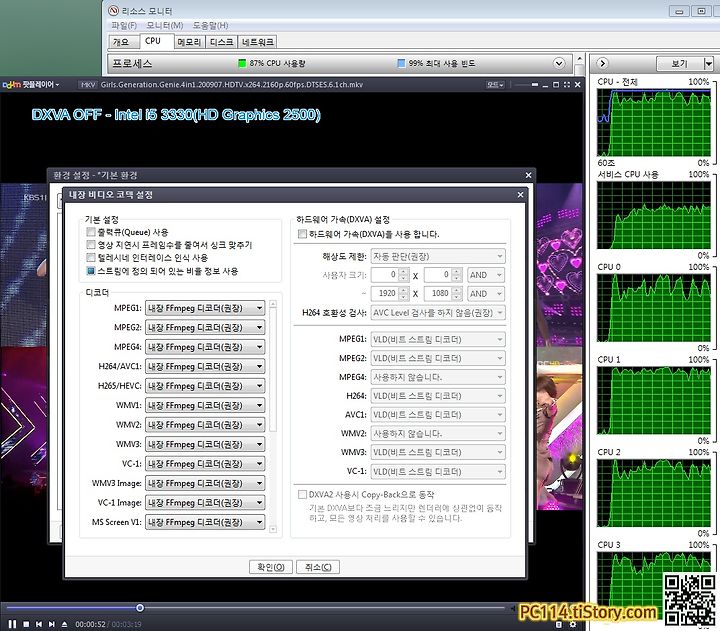The width and height of the screenshot is (720, 631).
Task: Click the eject/open file icon
Action: (x=64, y=624)
